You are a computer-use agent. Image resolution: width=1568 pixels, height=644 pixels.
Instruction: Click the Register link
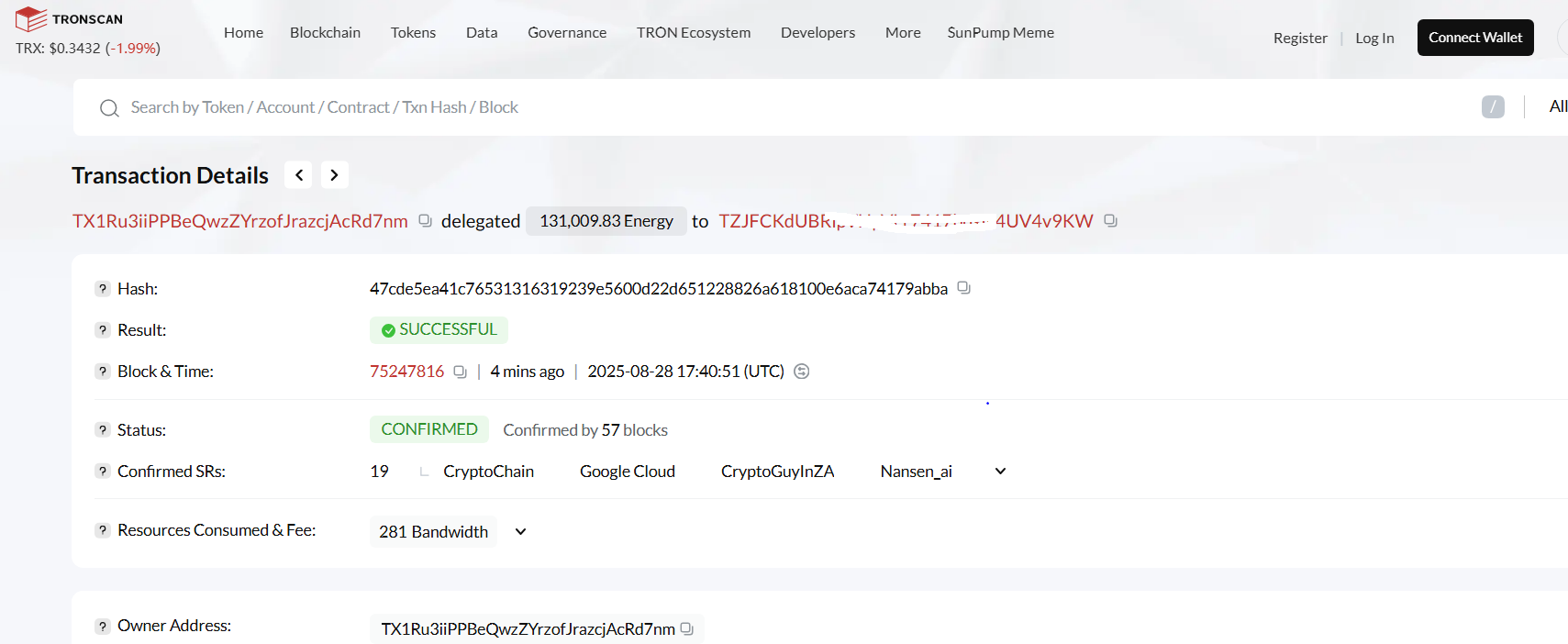pyautogui.click(x=1300, y=38)
